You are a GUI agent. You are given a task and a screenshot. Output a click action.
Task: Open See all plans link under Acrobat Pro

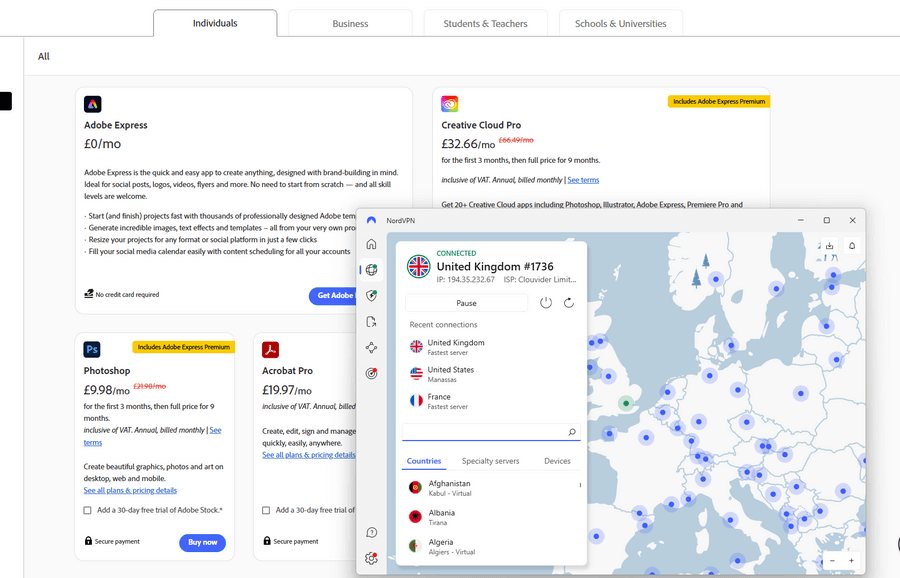tap(309, 455)
